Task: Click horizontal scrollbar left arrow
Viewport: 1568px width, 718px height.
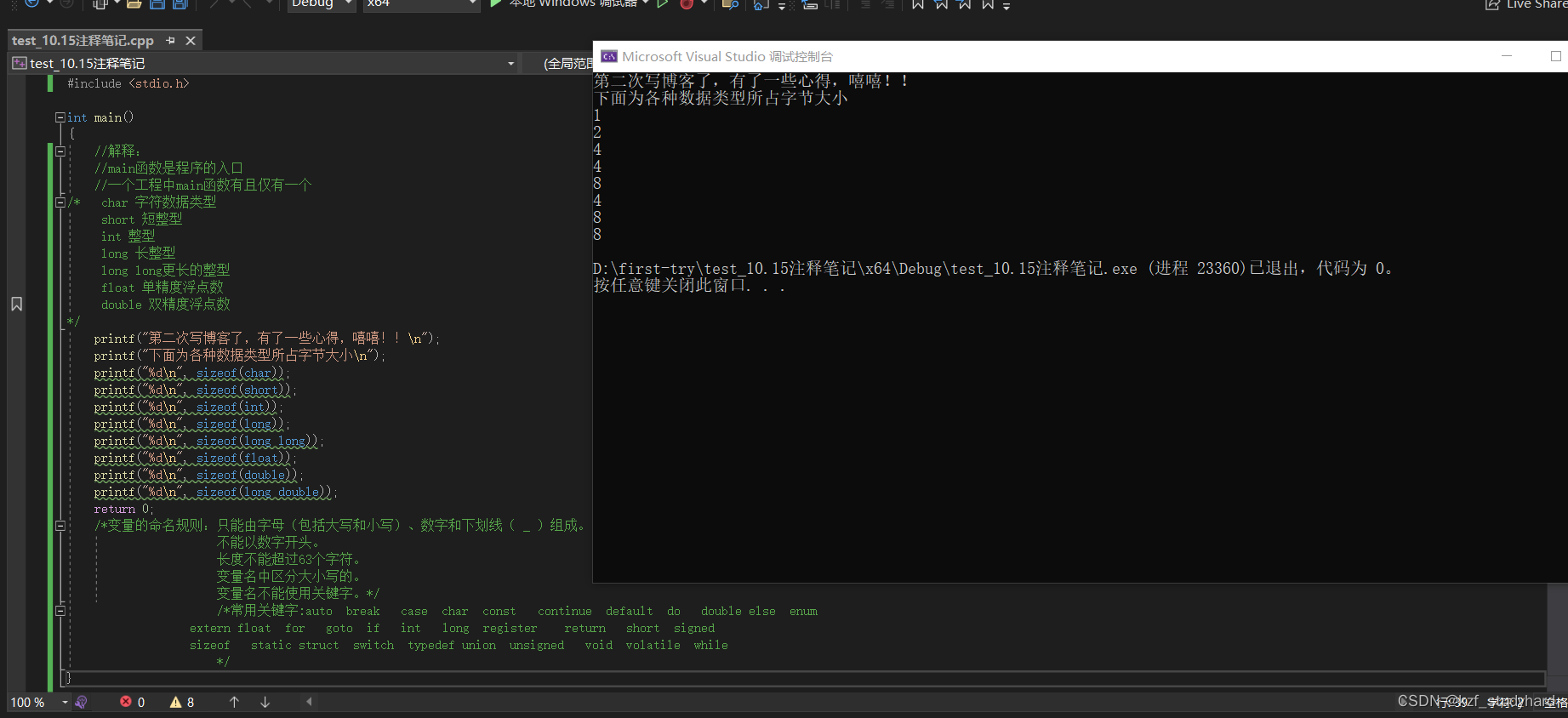Action: (x=309, y=702)
